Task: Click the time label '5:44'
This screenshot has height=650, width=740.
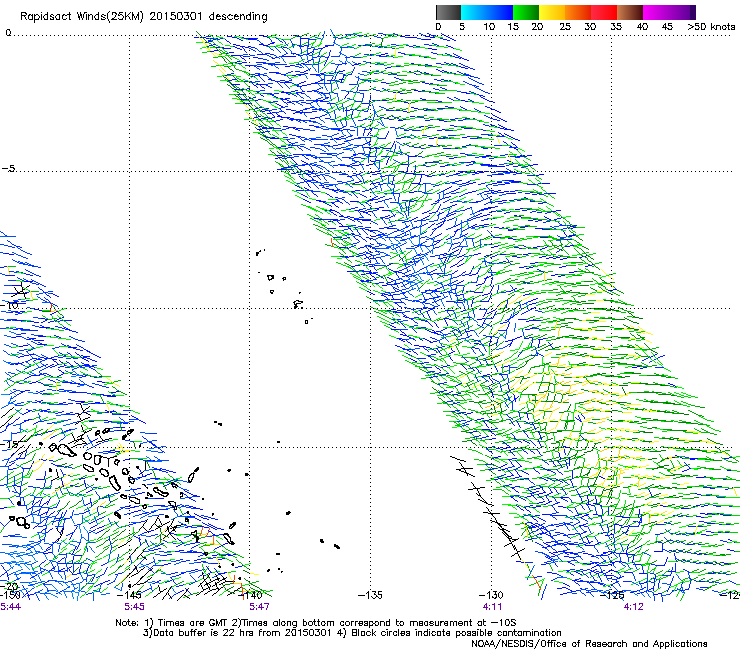Action: (10, 607)
